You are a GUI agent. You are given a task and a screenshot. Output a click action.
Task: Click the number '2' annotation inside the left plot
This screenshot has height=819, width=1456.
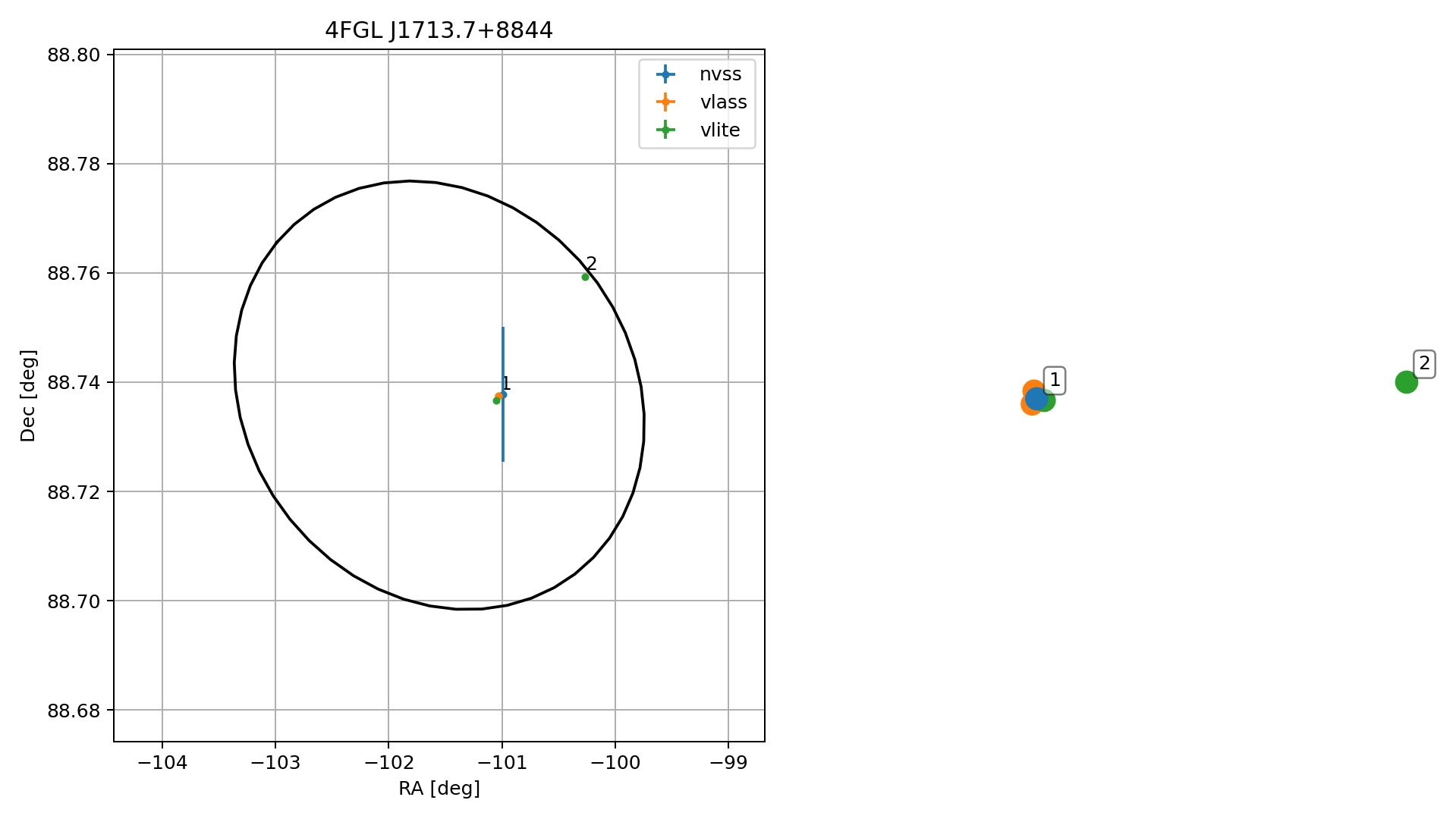(x=592, y=264)
